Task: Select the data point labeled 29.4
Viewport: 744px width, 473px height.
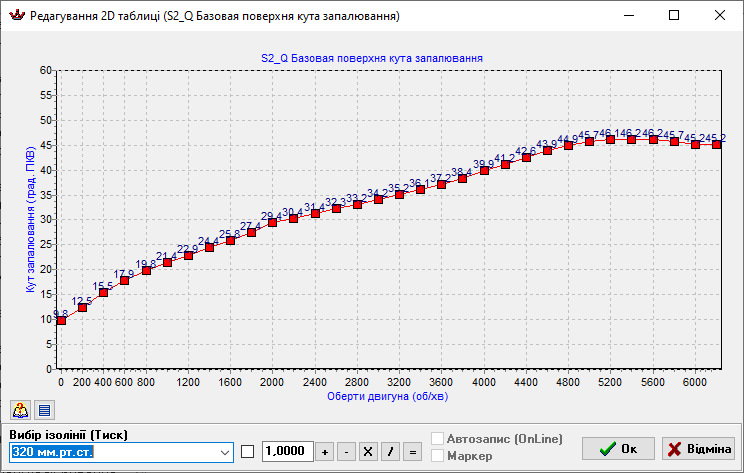Action: (272, 223)
